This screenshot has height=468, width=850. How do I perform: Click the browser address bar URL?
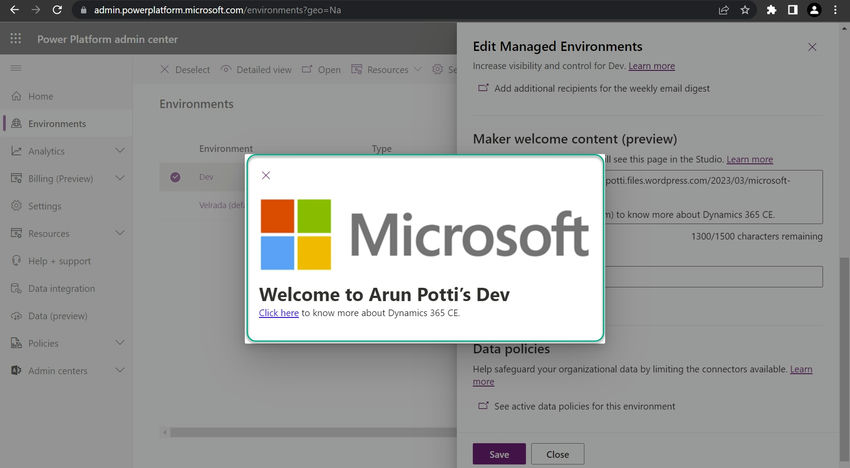217,10
